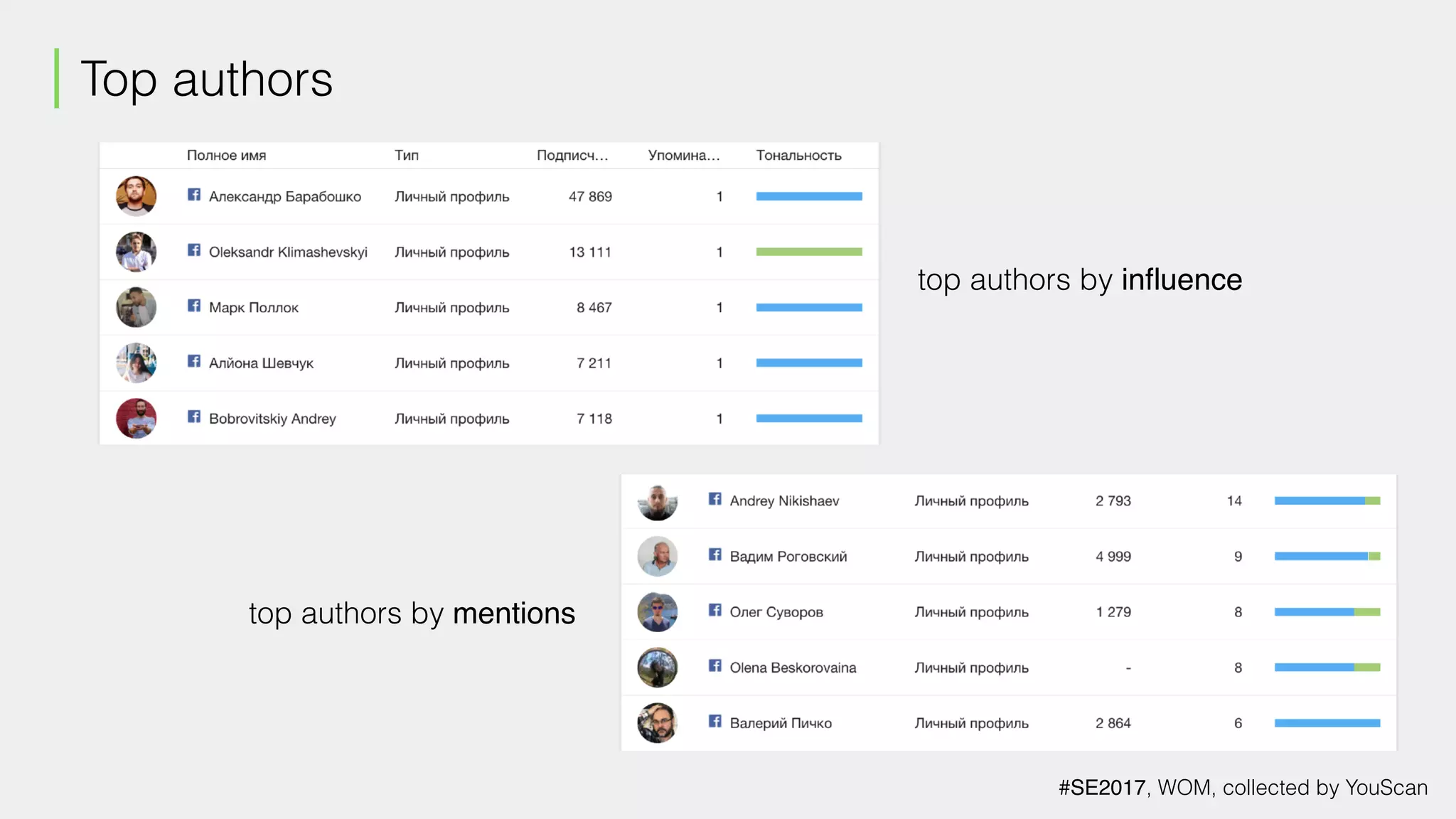The image size is (1456, 819).
Task: Click Facebook icon beside Марк Поллок
Action: click(x=194, y=306)
